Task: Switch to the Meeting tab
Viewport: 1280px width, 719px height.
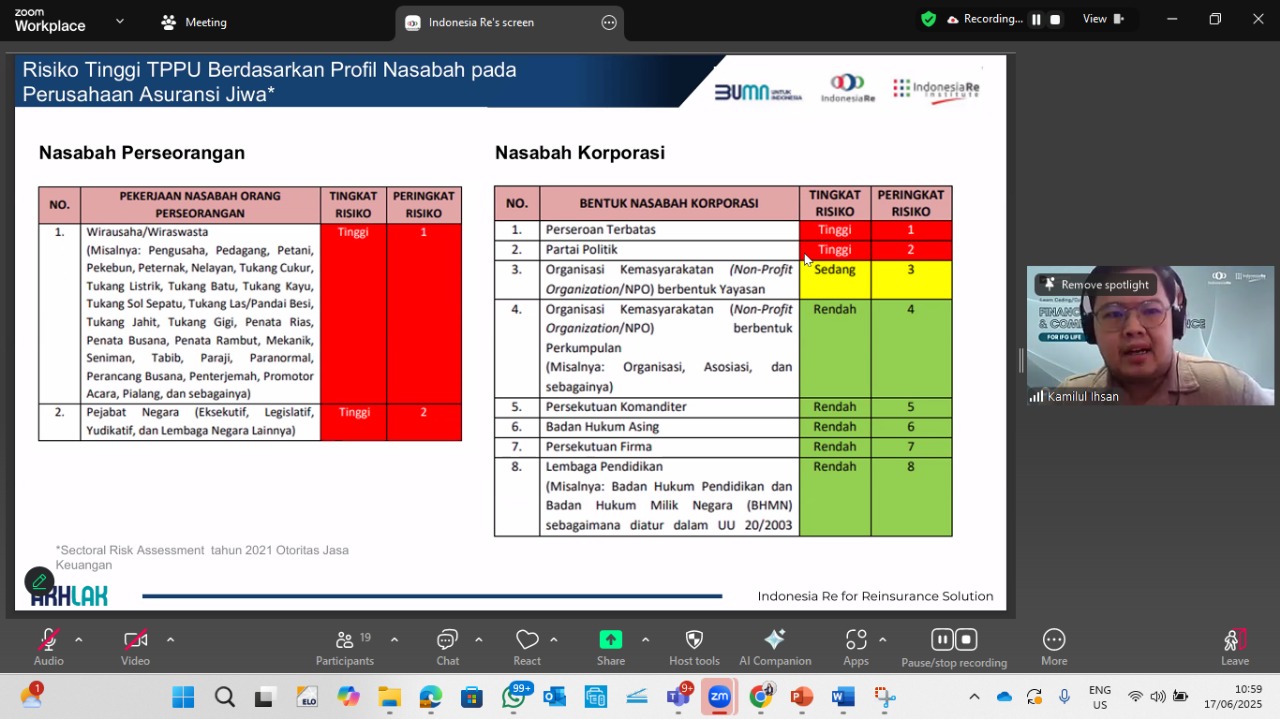Action: 194,22
